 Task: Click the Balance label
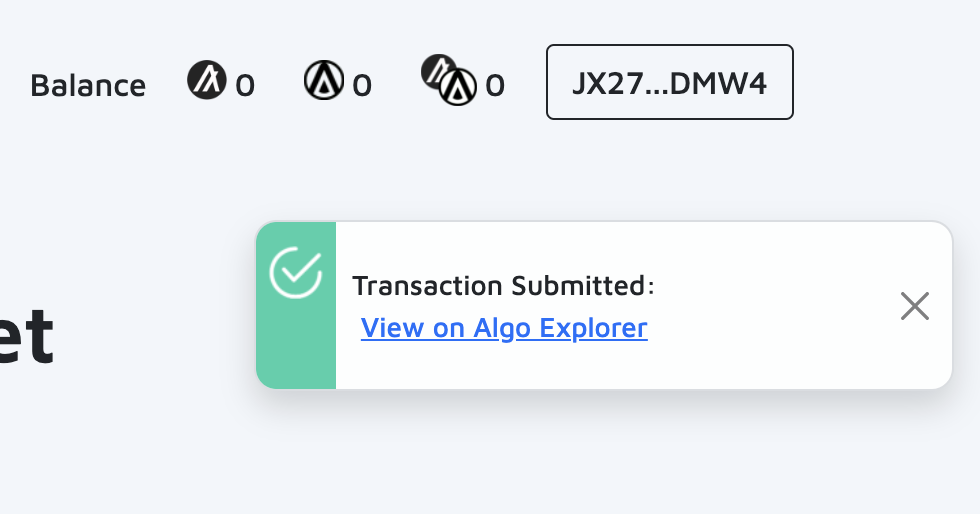[x=88, y=85]
